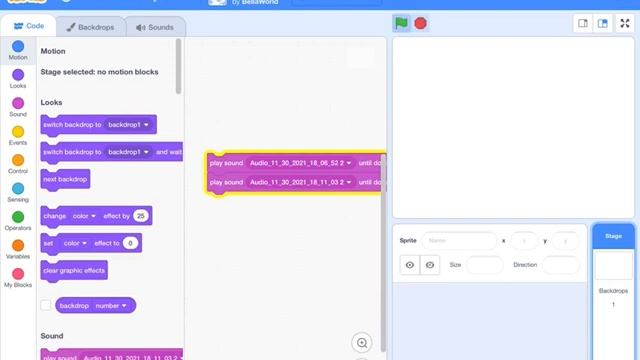Select the Variables category circle
Viewport: 640px width, 360px height.
click(18, 245)
